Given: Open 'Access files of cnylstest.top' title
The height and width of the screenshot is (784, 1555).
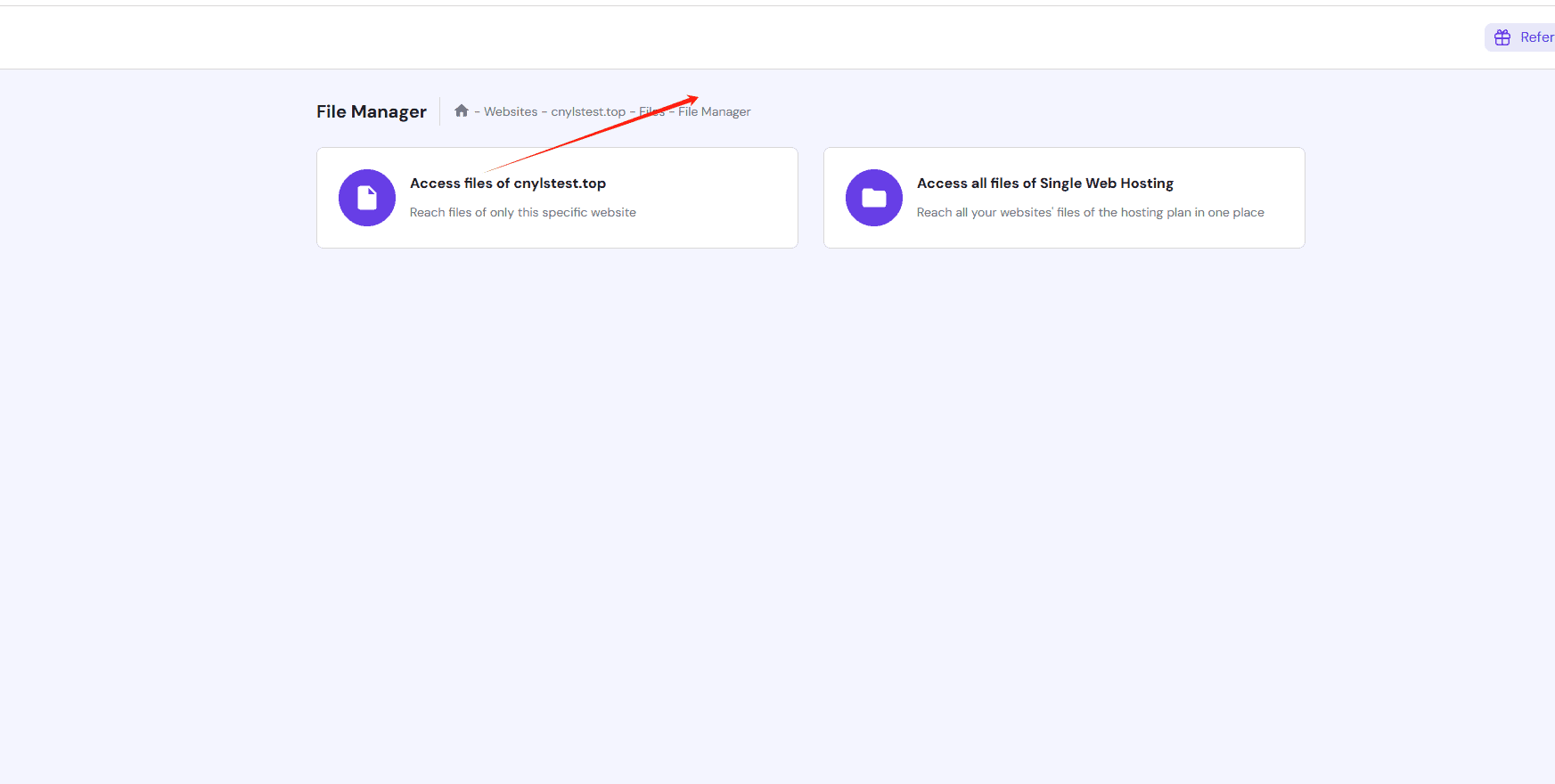Looking at the screenshot, I should [x=508, y=184].
